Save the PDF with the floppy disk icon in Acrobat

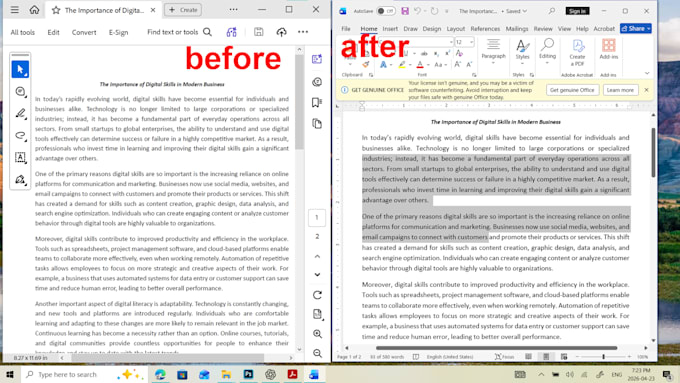[258, 32]
